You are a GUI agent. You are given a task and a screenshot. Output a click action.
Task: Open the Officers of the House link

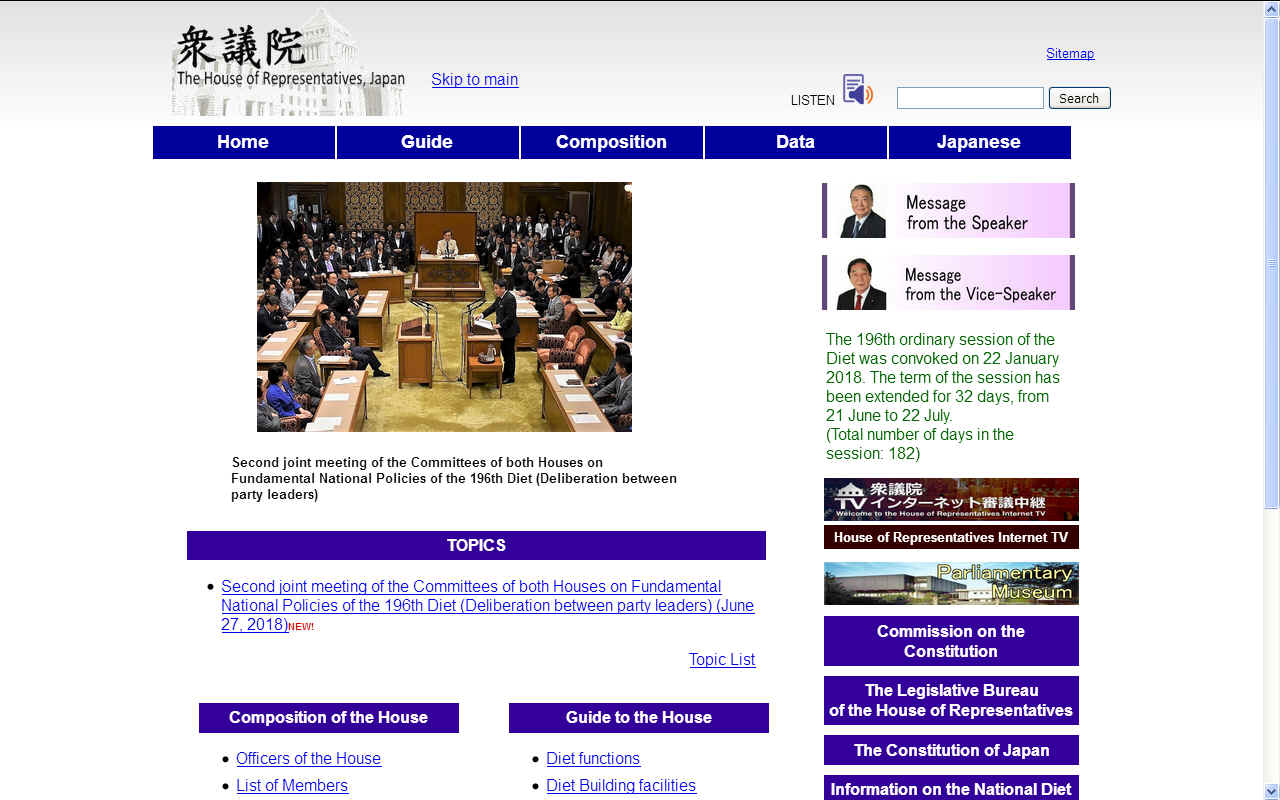[x=308, y=758]
